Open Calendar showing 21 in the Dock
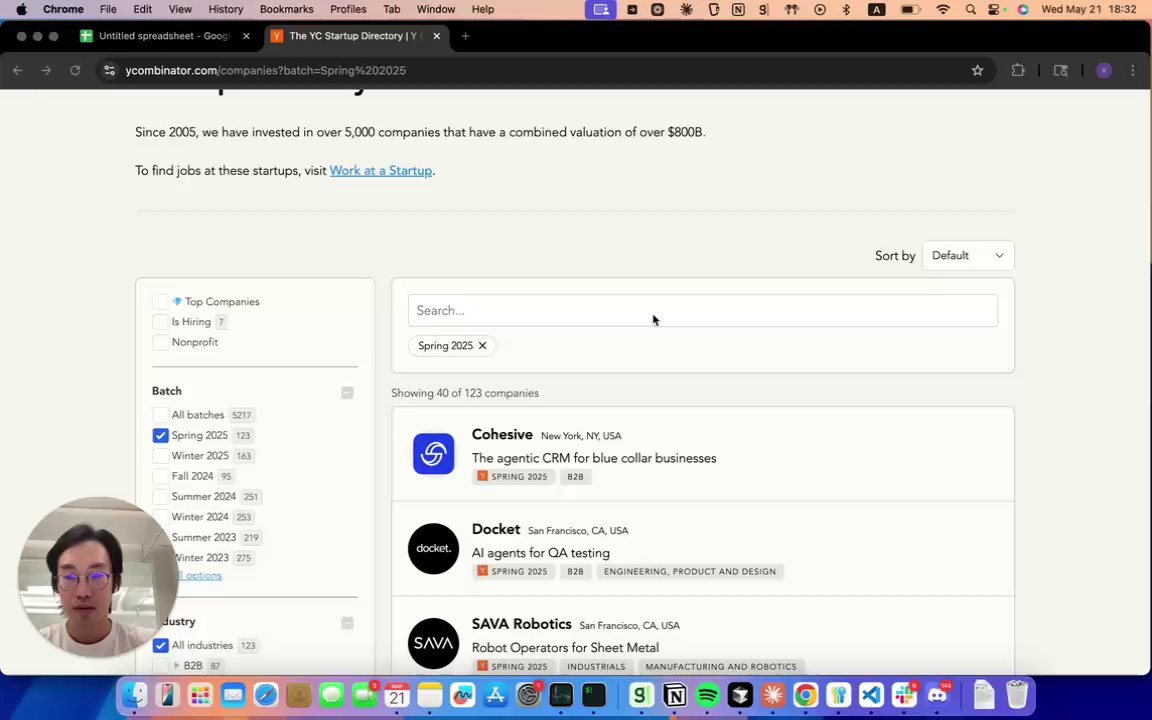This screenshot has height=720, width=1152. pyautogui.click(x=397, y=694)
